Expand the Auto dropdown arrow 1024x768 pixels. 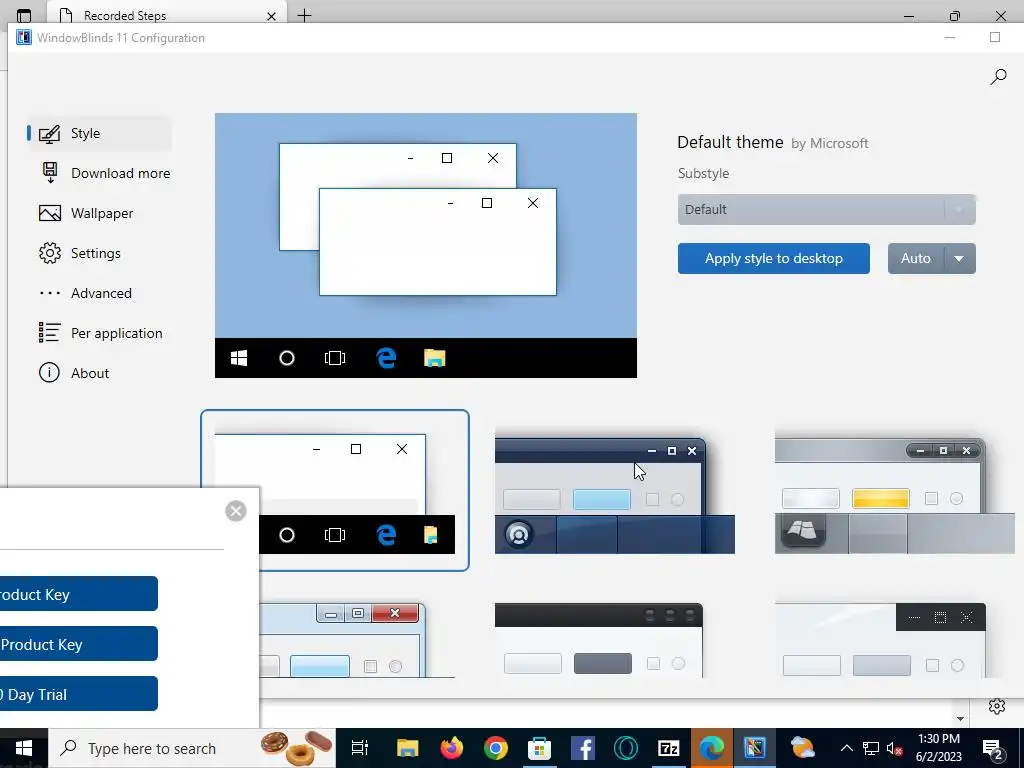coord(959,259)
